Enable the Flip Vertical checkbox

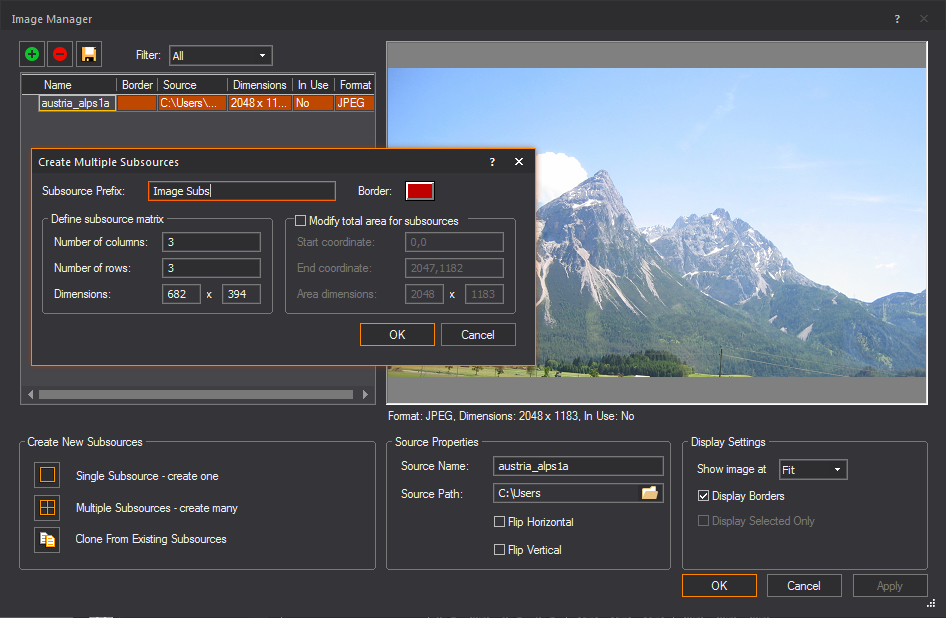pos(500,550)
